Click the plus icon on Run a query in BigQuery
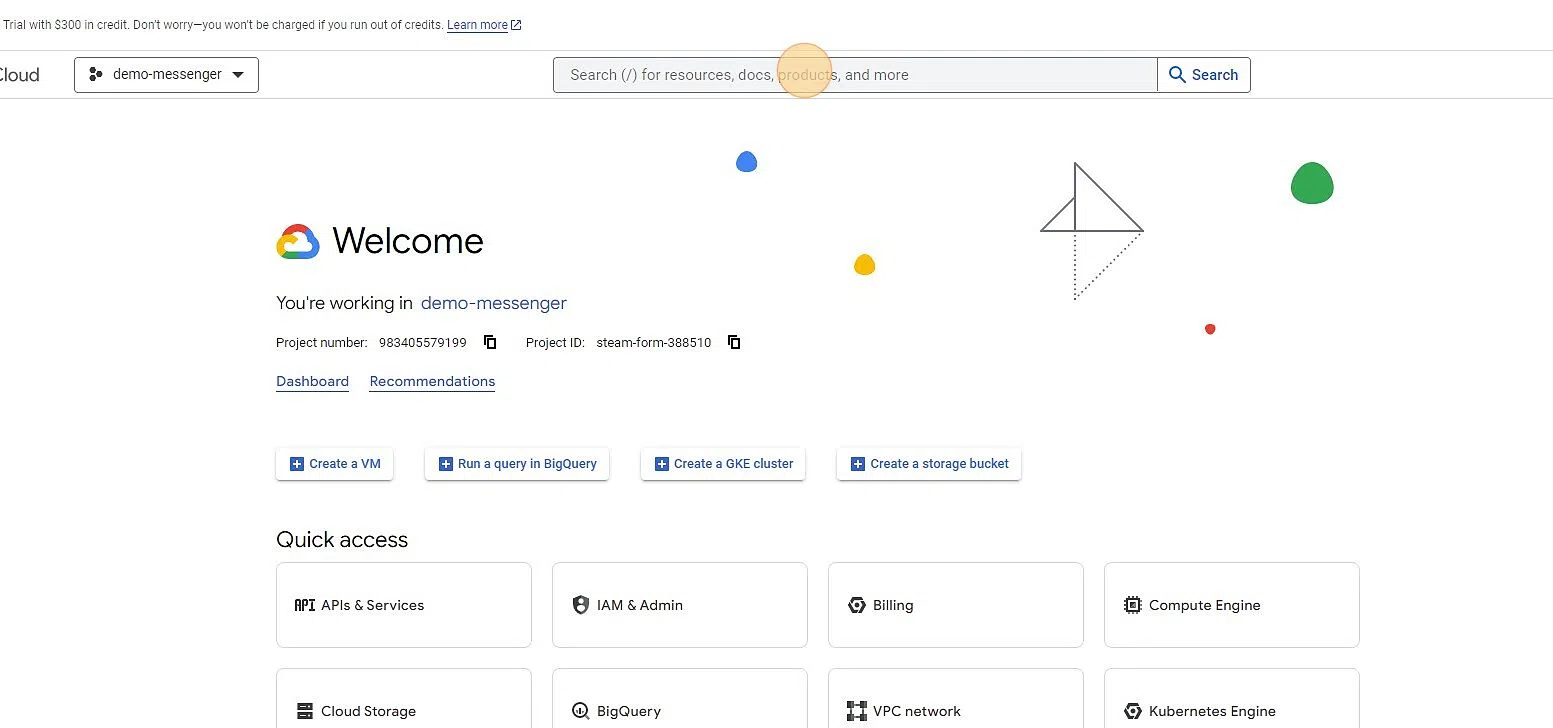 [x=445, y=464]
